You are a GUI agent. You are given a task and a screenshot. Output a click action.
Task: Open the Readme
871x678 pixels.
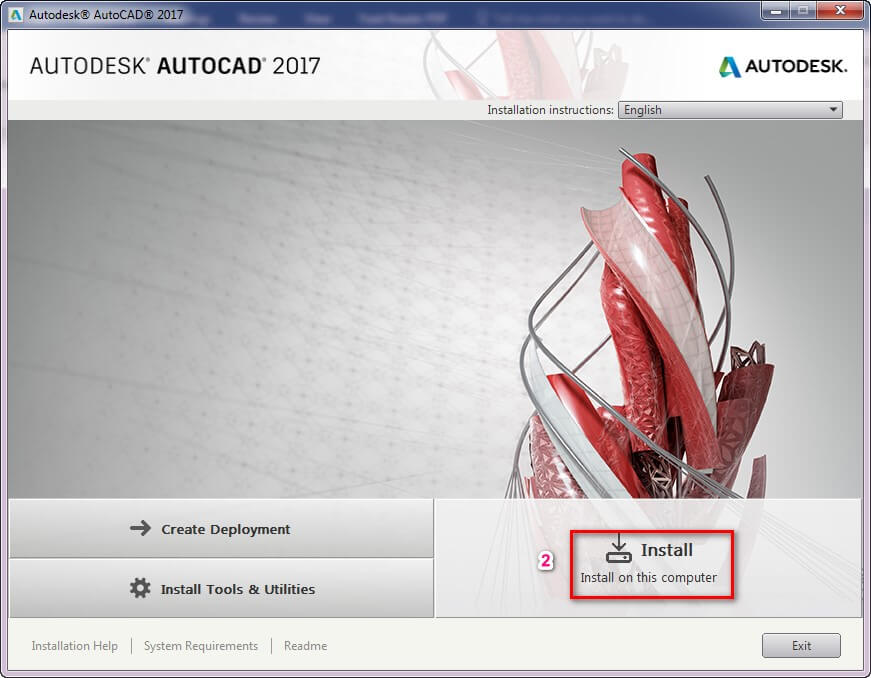click(305, 646)
